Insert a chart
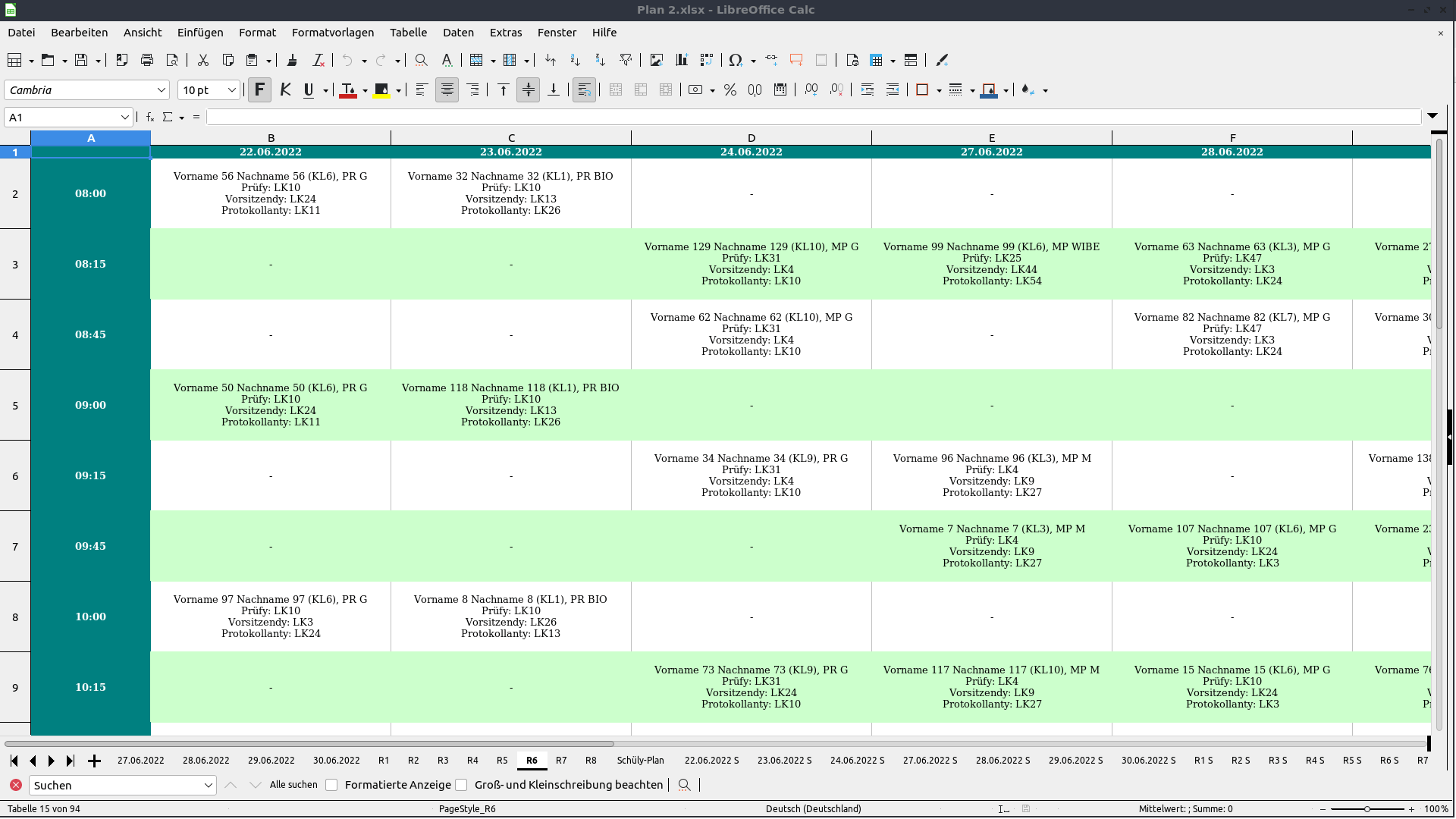1456x819 pixels. tap(682, 60)
